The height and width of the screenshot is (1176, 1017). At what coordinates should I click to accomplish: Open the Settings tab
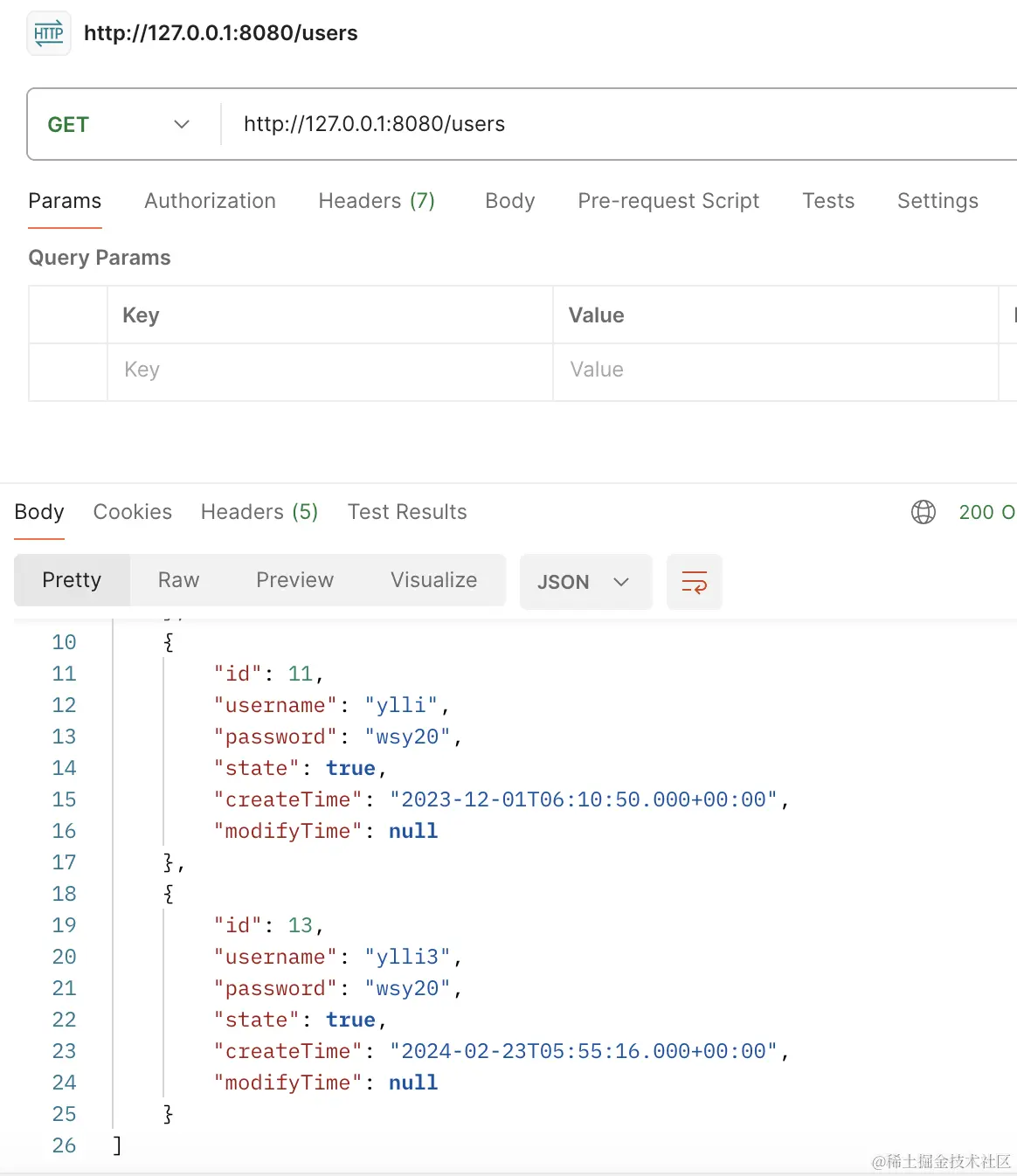[x=937, y=201]
